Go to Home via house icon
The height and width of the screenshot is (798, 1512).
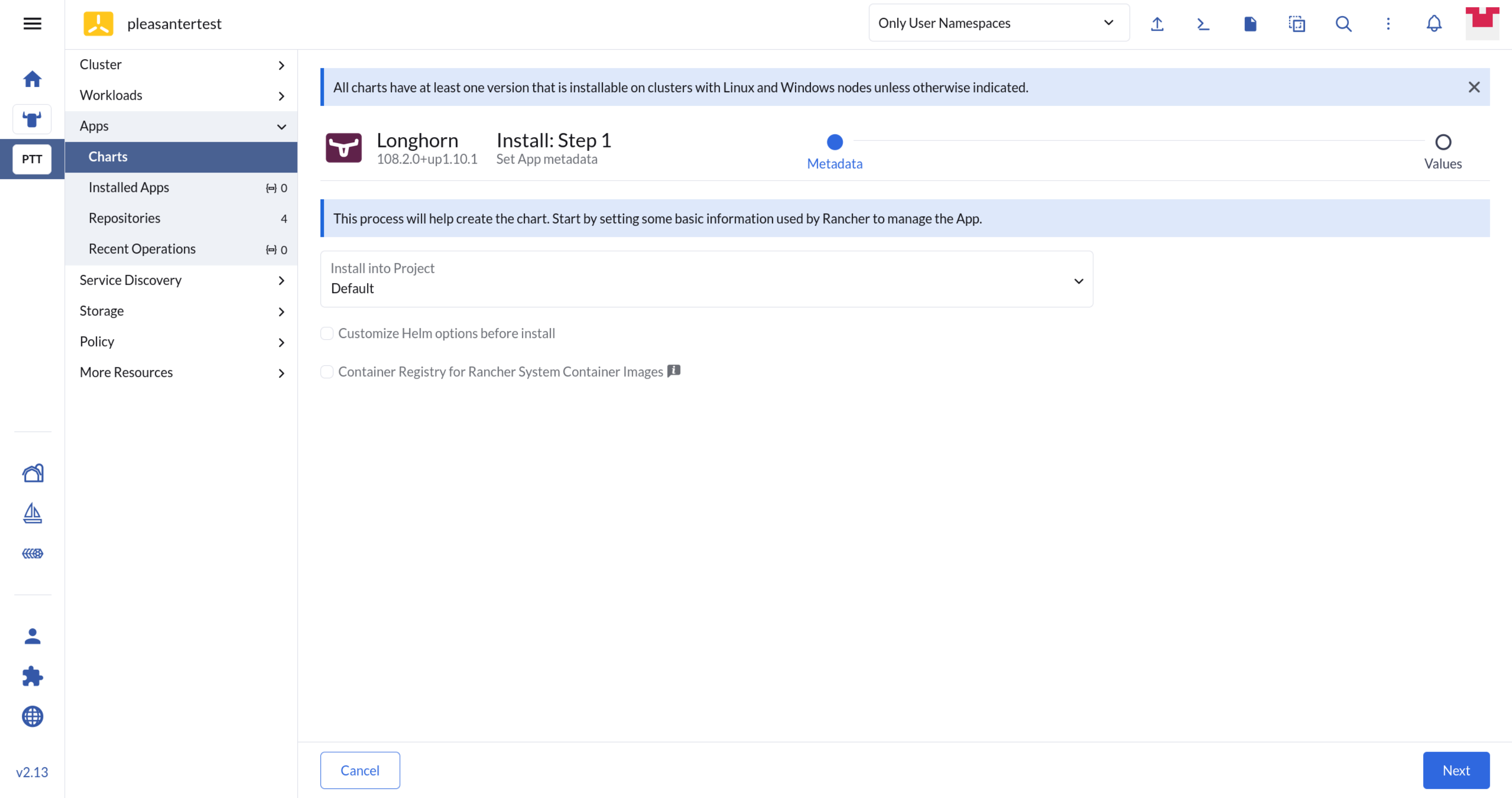(32, 78)
